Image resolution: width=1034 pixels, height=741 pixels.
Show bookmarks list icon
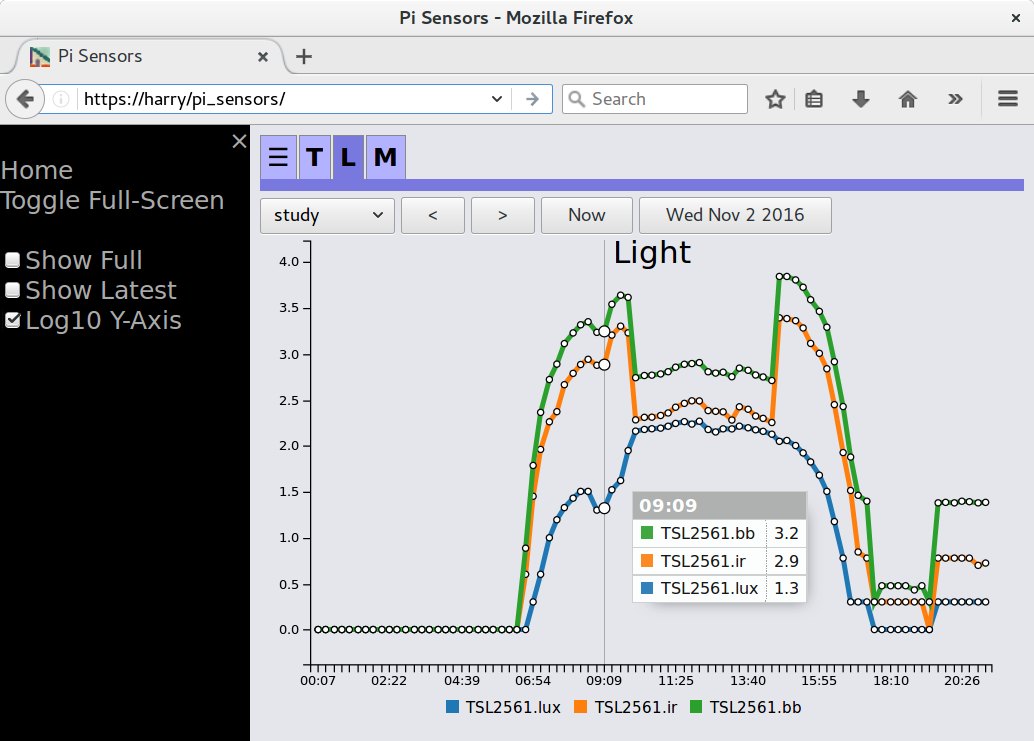point(814,100)
